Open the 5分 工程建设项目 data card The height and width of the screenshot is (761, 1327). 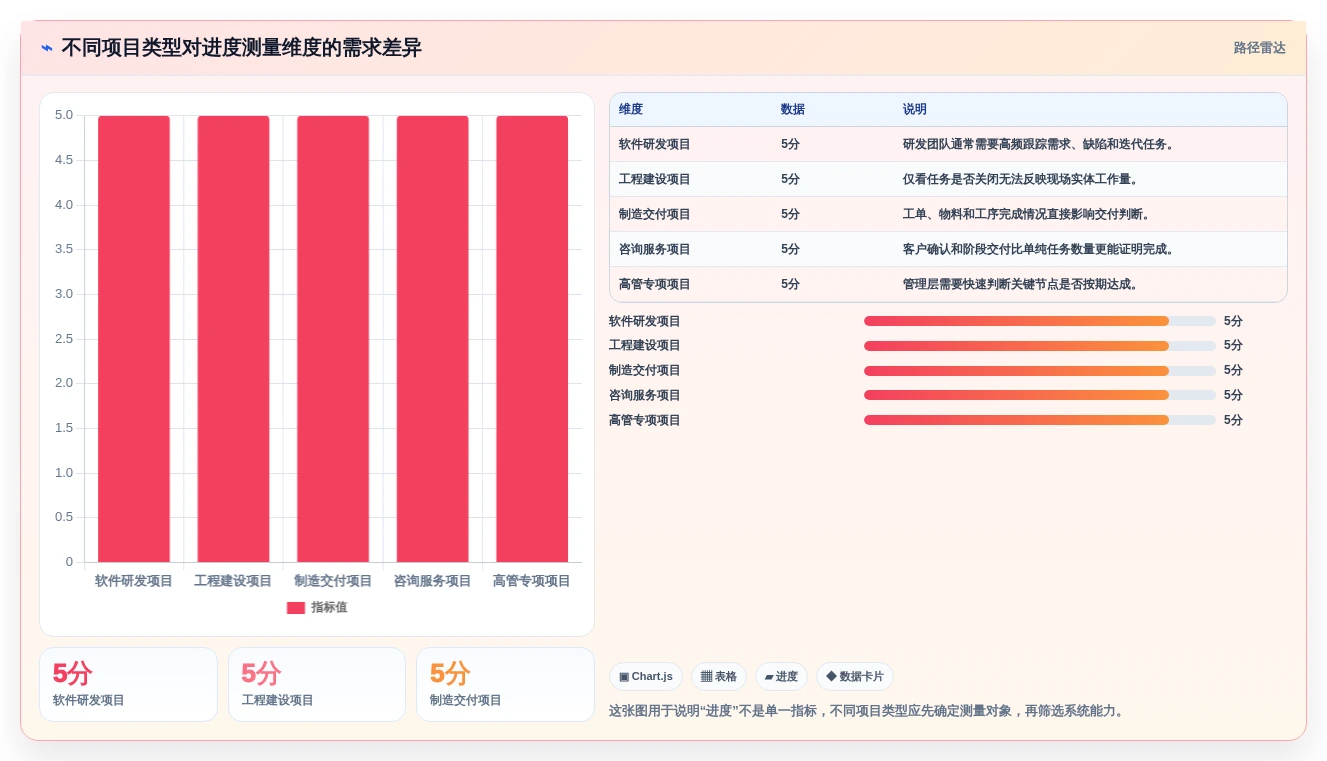tap(317, 684)
